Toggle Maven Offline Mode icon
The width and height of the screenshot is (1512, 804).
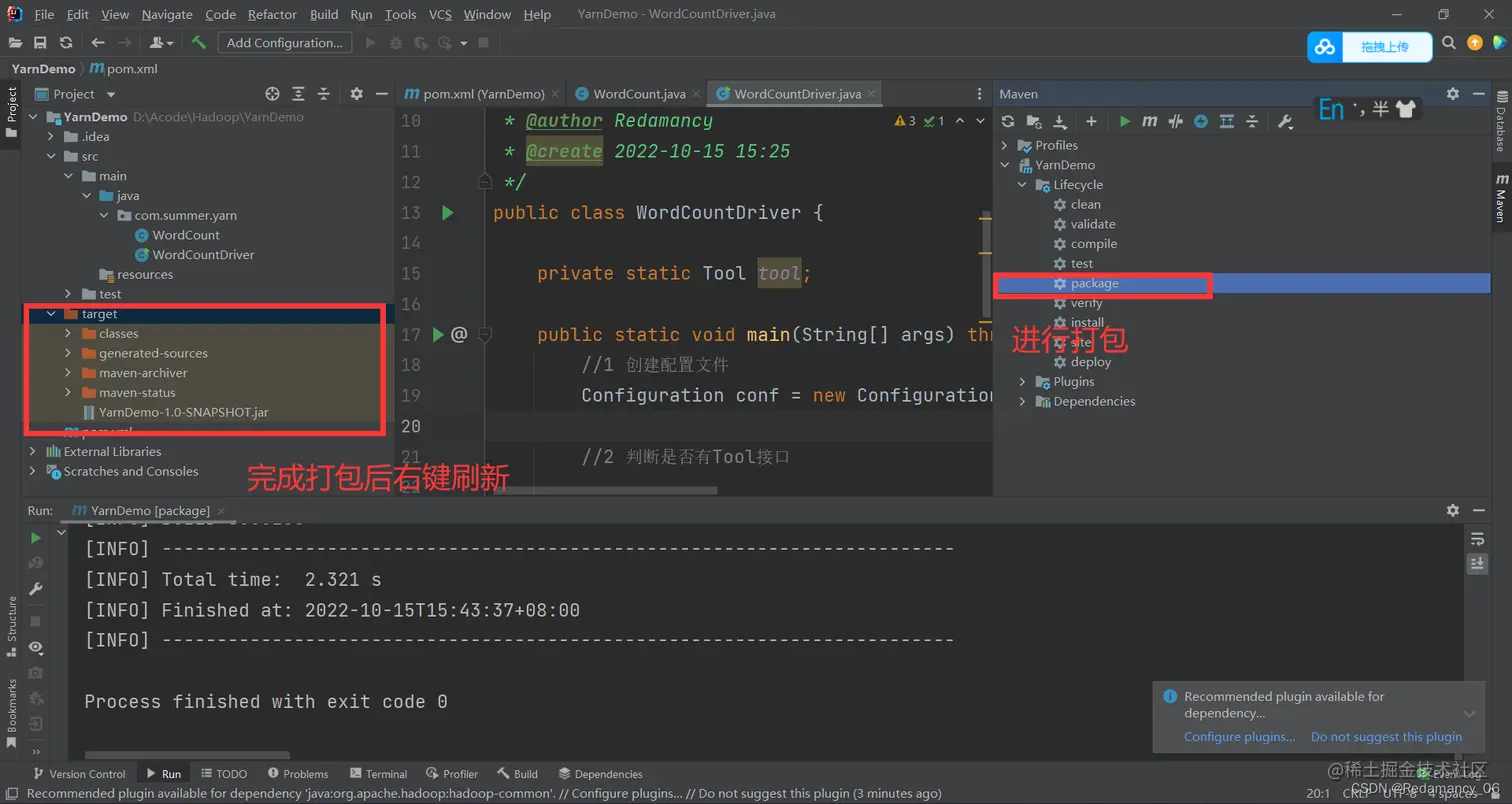tap(1176, 121)
